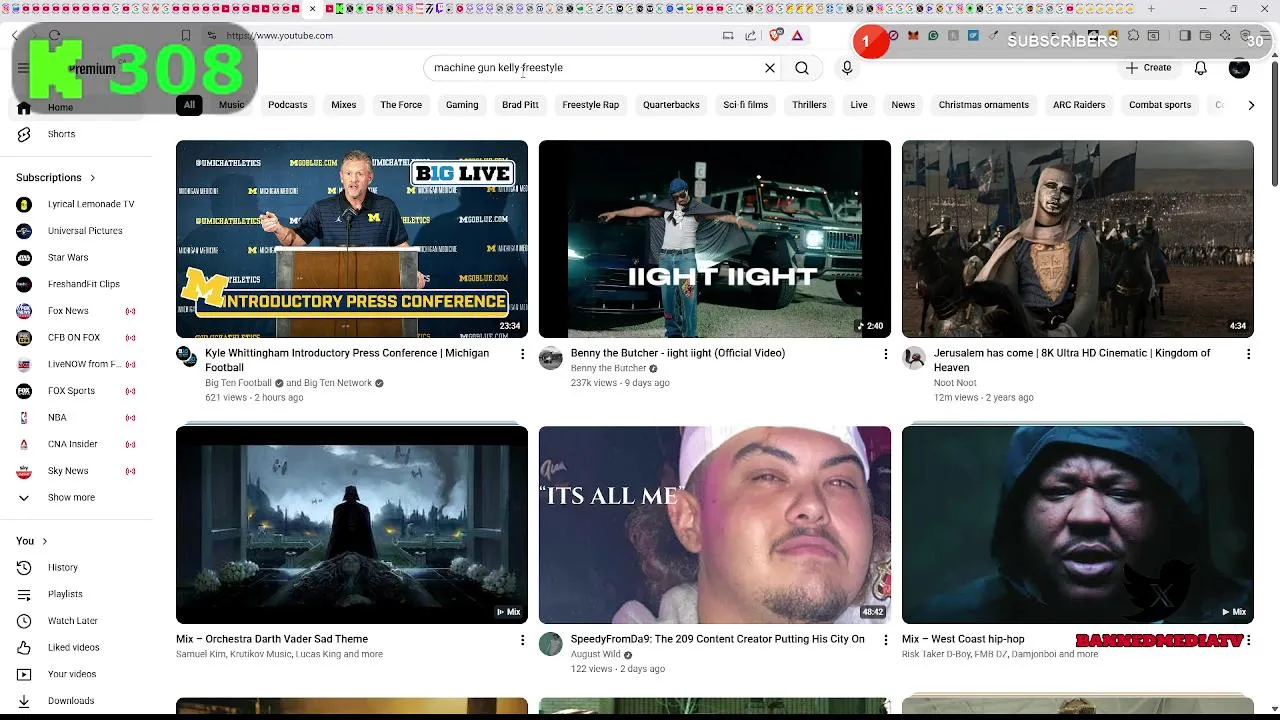Screen dimensions: 1280x720
Task: Play ITS ALL ME SpeedyFromDa9 thumbnail
Action: (715, 525)
